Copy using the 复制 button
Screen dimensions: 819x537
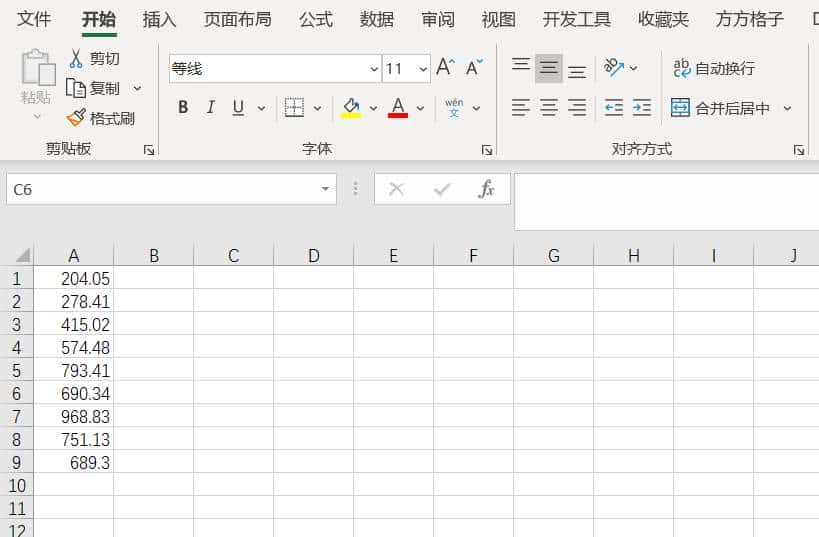point(93,88)
